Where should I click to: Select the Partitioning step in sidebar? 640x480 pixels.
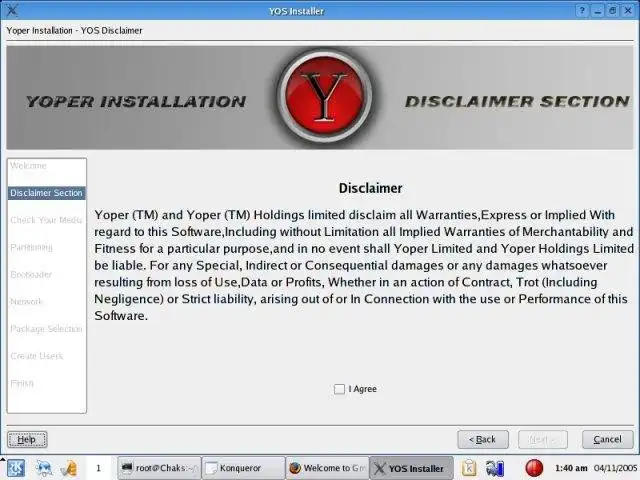click(31, 247)
